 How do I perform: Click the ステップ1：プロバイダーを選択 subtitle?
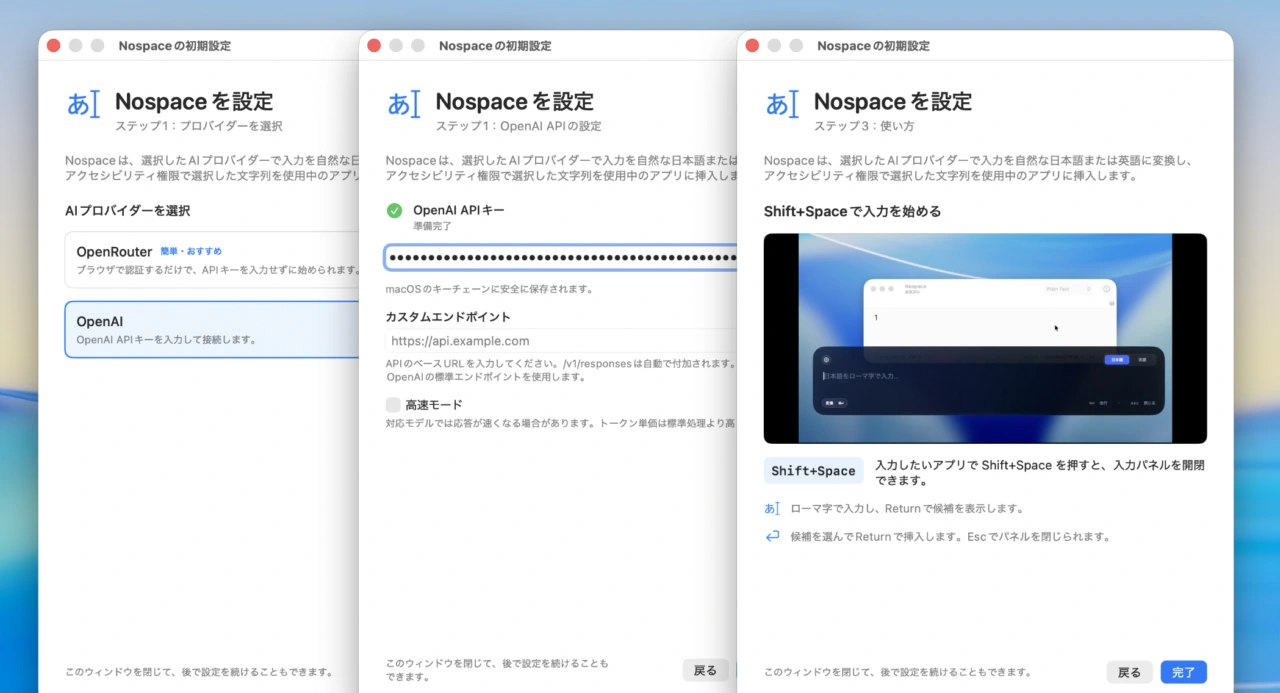[x=199, y=126]
